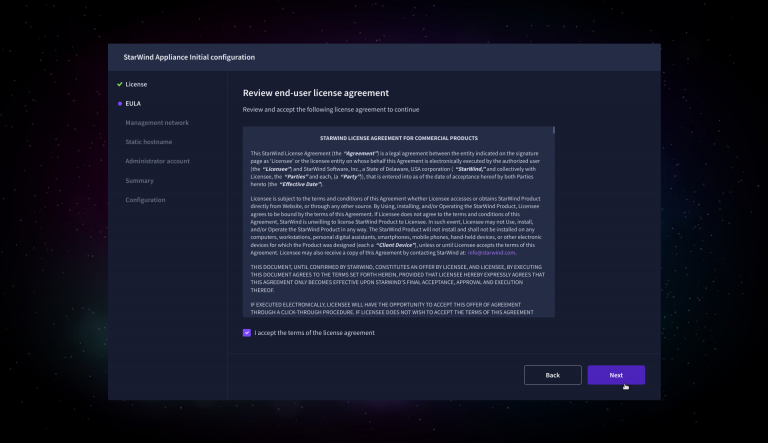This screenshot has width=768, height=443.
Task: Open the info@starwind.com email link
Action: point(491,253)
